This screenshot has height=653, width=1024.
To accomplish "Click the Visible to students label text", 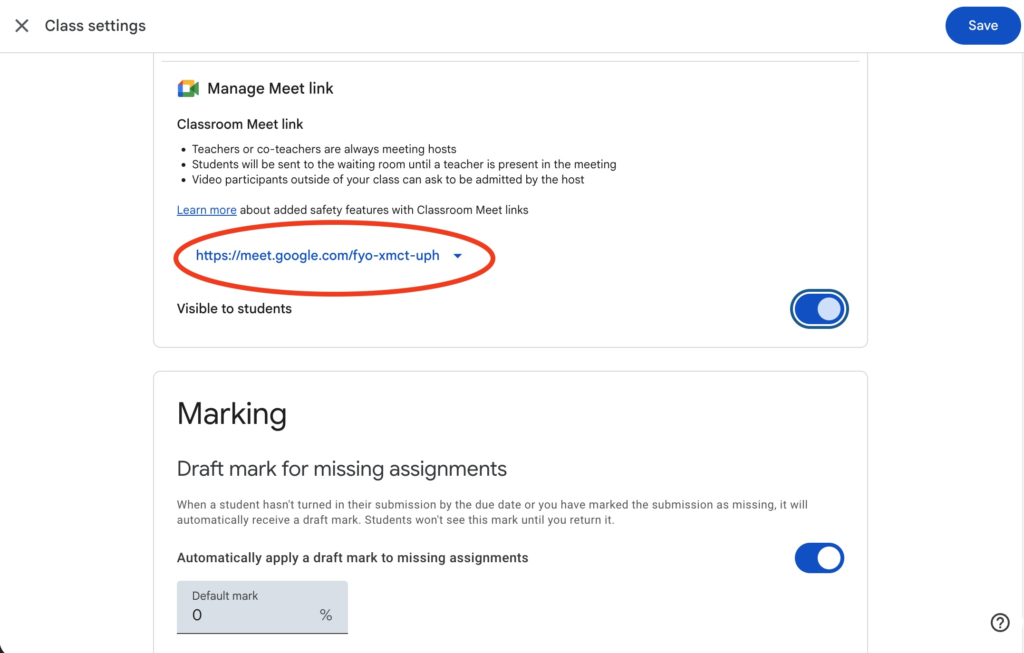I will coord(234,309).
